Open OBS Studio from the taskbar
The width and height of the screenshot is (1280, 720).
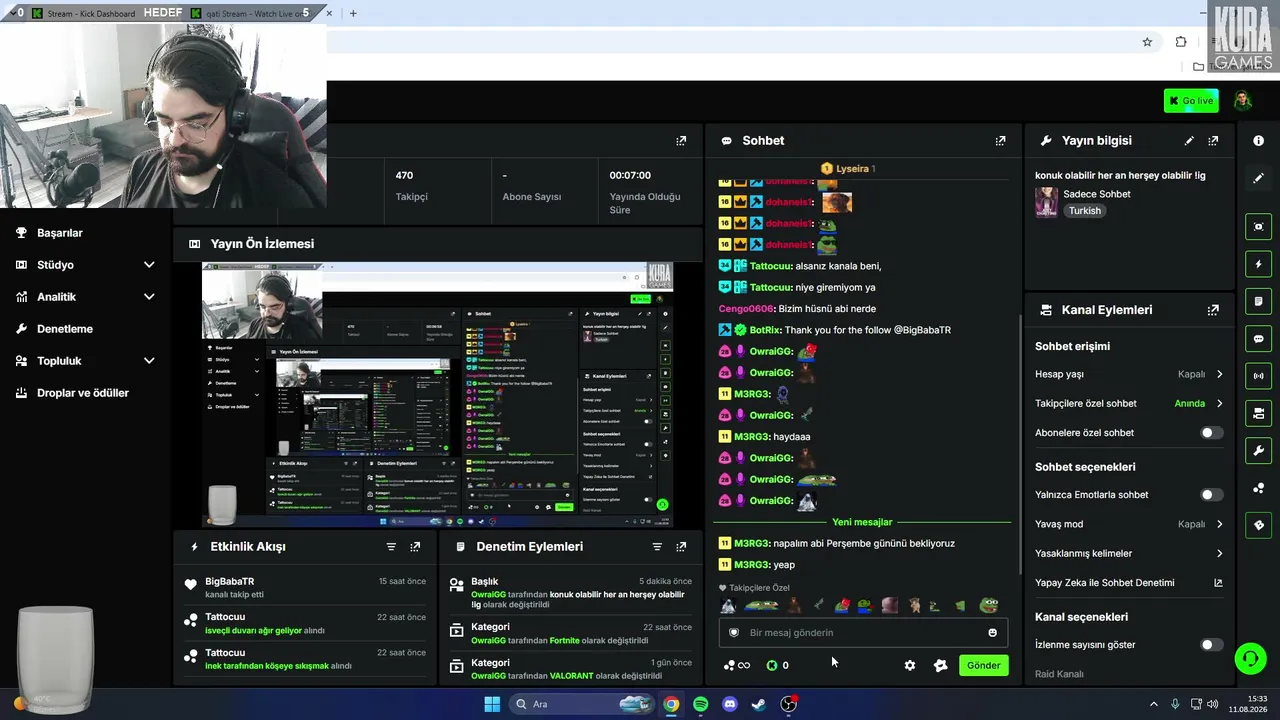788,704
